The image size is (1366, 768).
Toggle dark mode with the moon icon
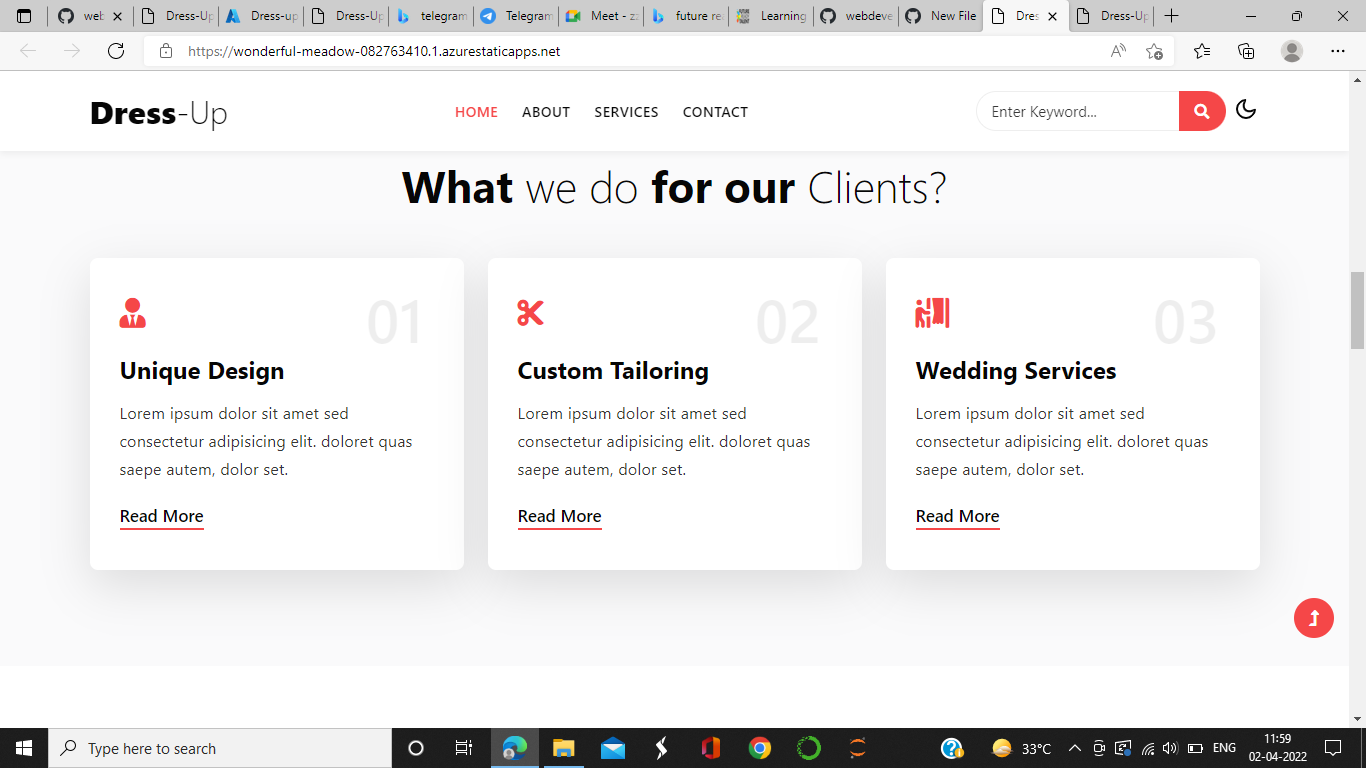[x=1246, y=111]
